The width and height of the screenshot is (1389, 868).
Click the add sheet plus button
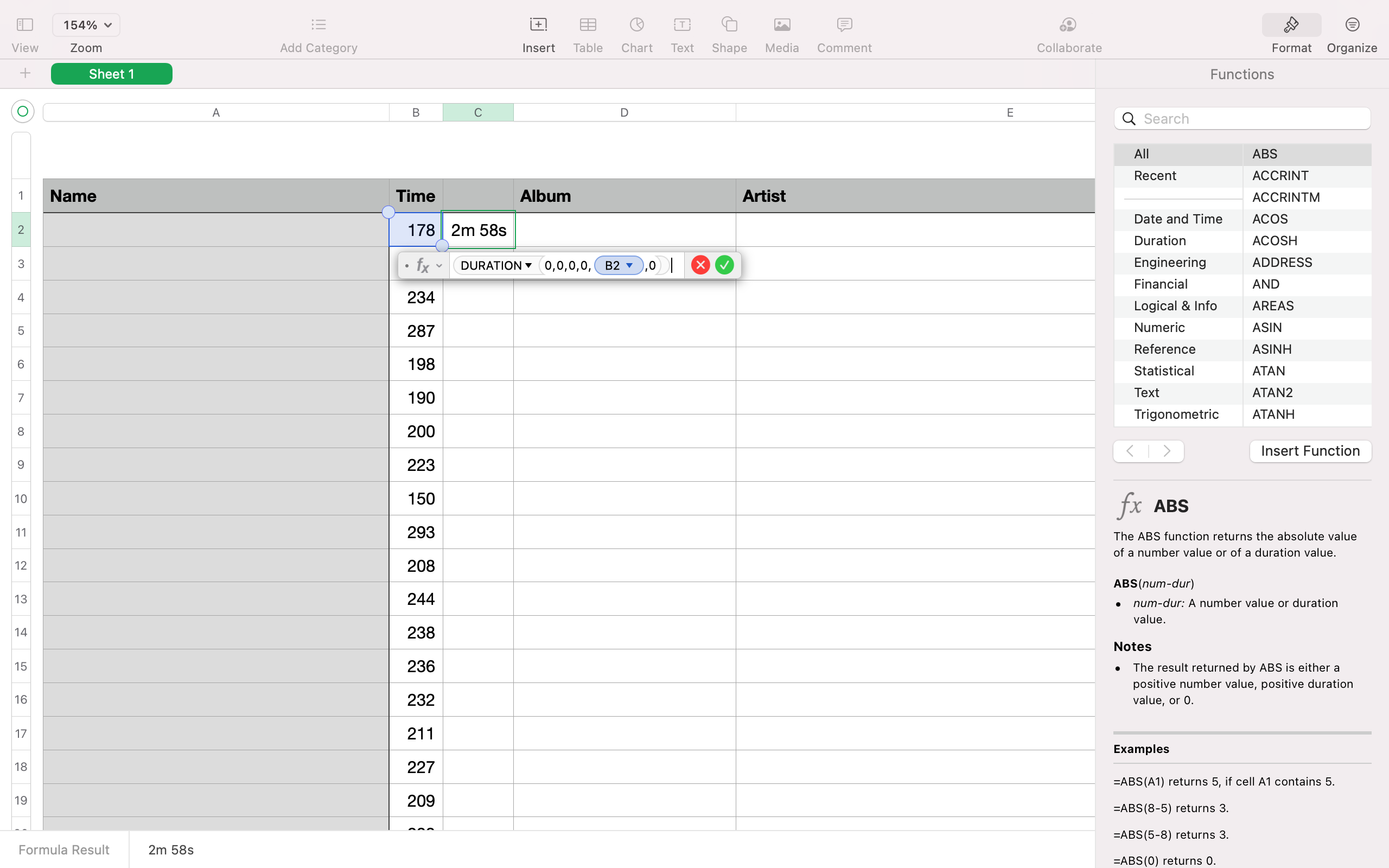coord(24,73)
